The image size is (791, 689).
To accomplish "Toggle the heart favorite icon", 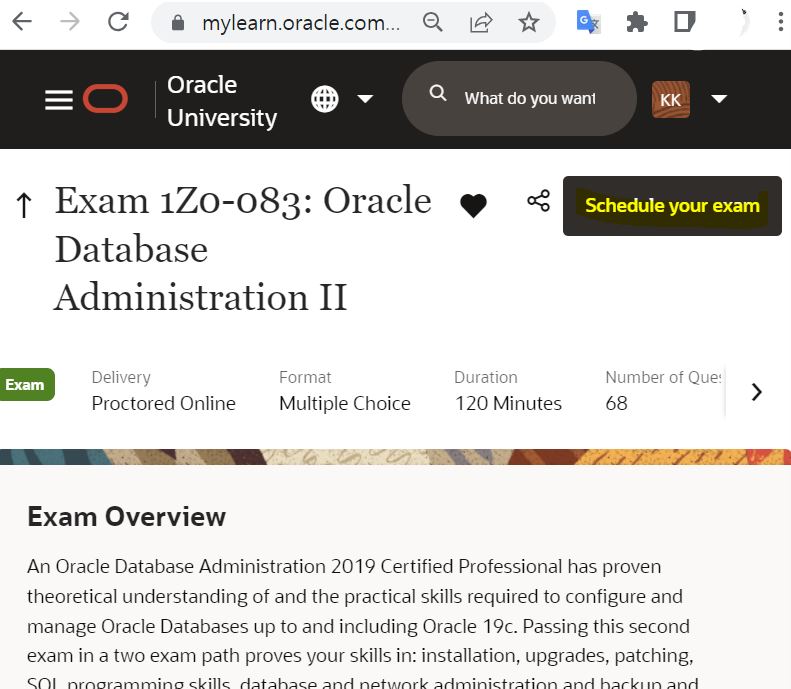I will click(473, 205).
